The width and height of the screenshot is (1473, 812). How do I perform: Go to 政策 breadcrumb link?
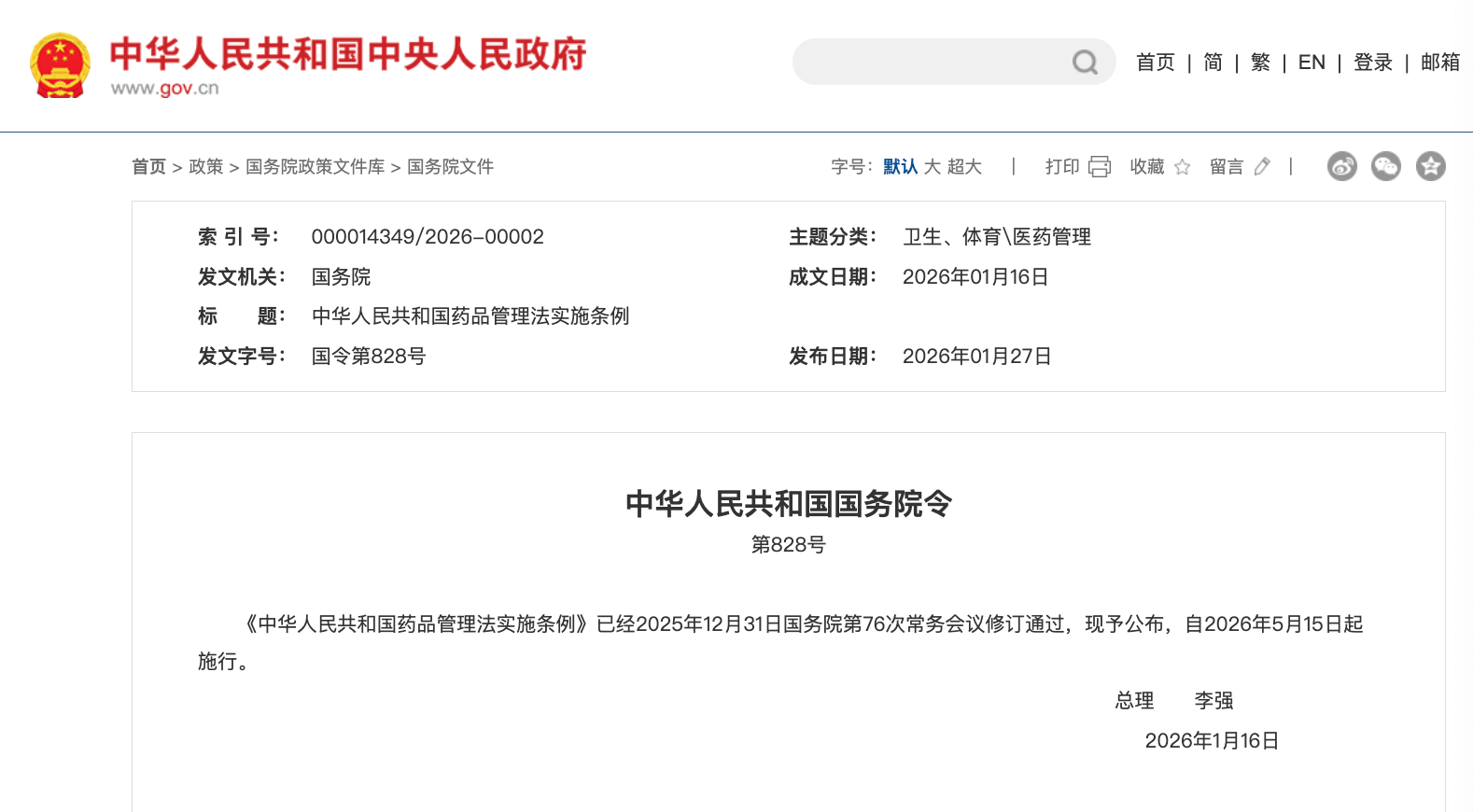[x=205, y=167]
